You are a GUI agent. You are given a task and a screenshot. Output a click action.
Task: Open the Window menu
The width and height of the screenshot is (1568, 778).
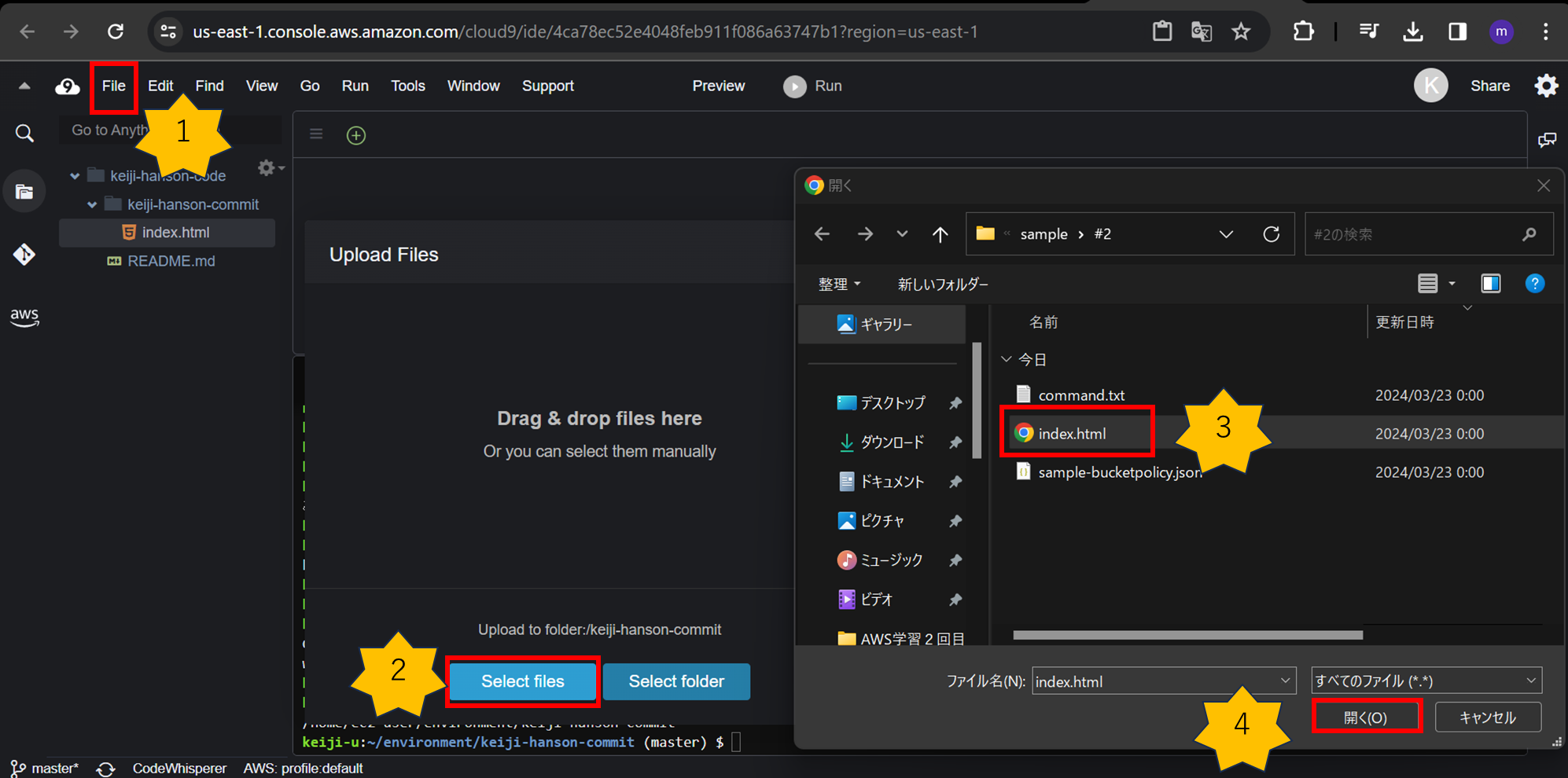point(473,86)
